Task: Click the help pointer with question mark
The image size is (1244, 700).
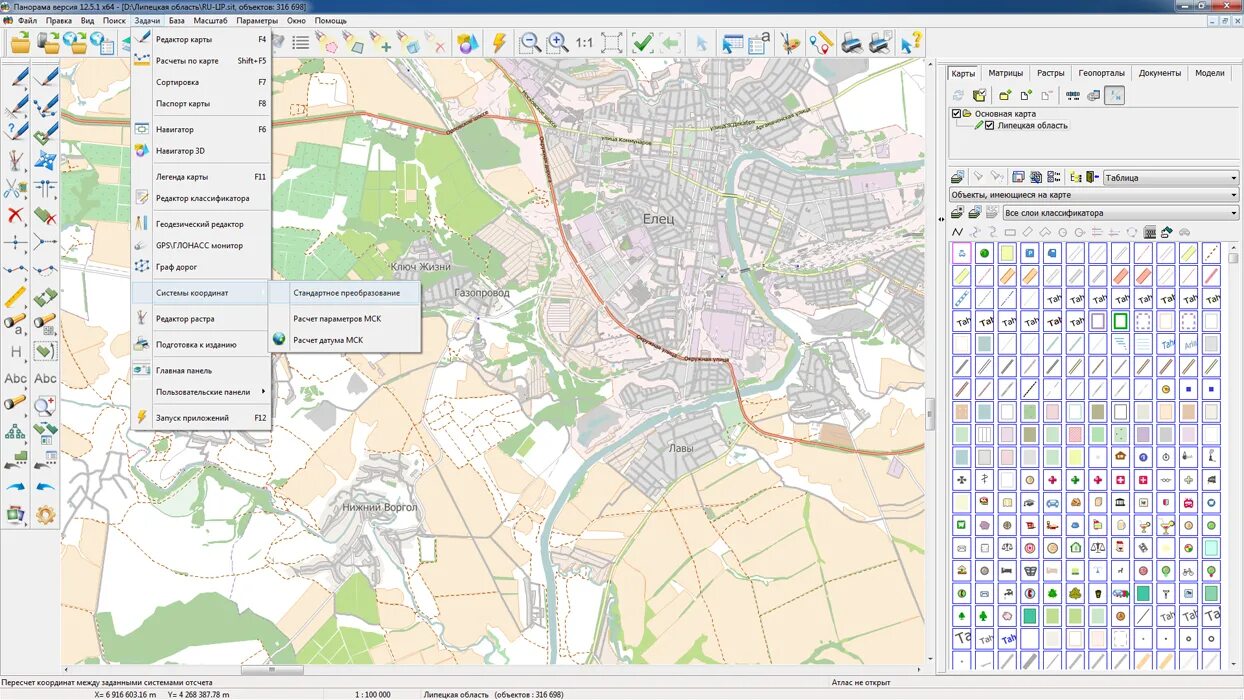Action: point(910,42)
